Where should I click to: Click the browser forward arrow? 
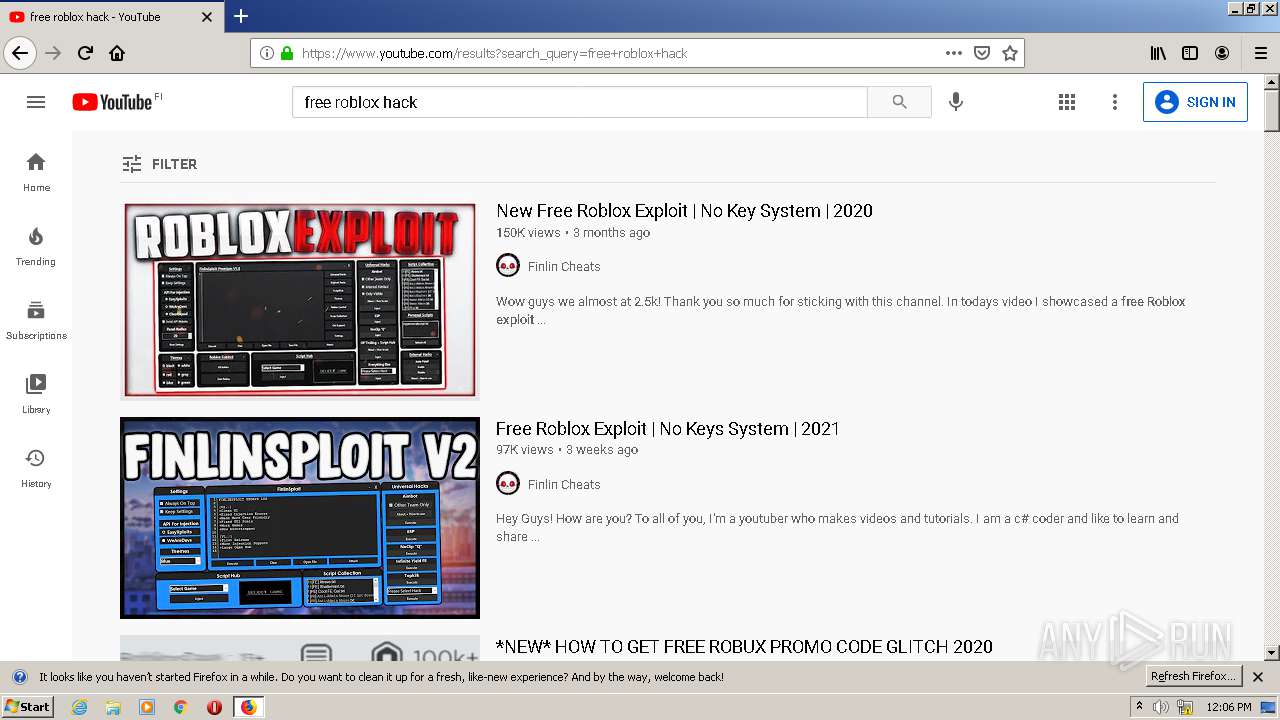[x=53, y=53]
